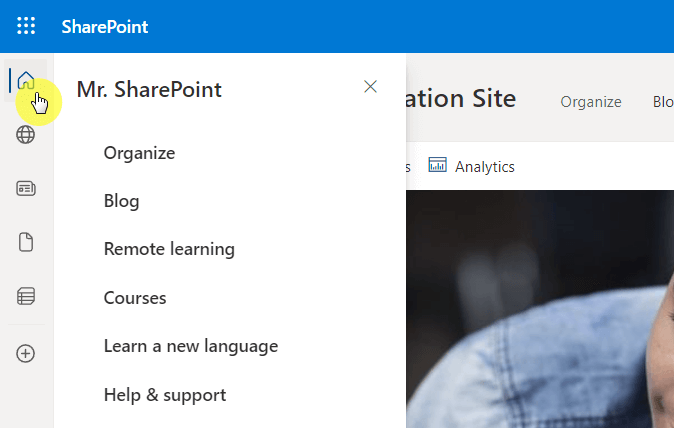674x428 pixels.
Task: Click the SharePoint title in header
Action: pyautogui.click(x=105, y=27)
